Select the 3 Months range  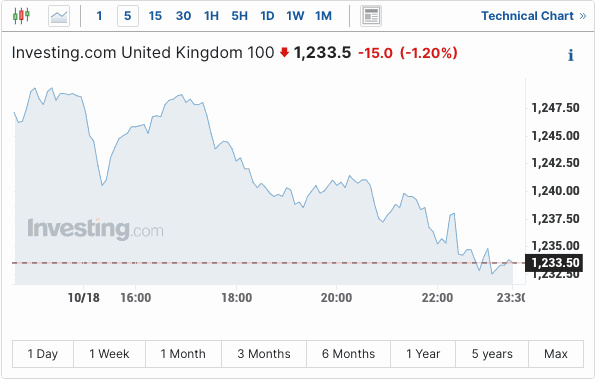tap(264, 354)
